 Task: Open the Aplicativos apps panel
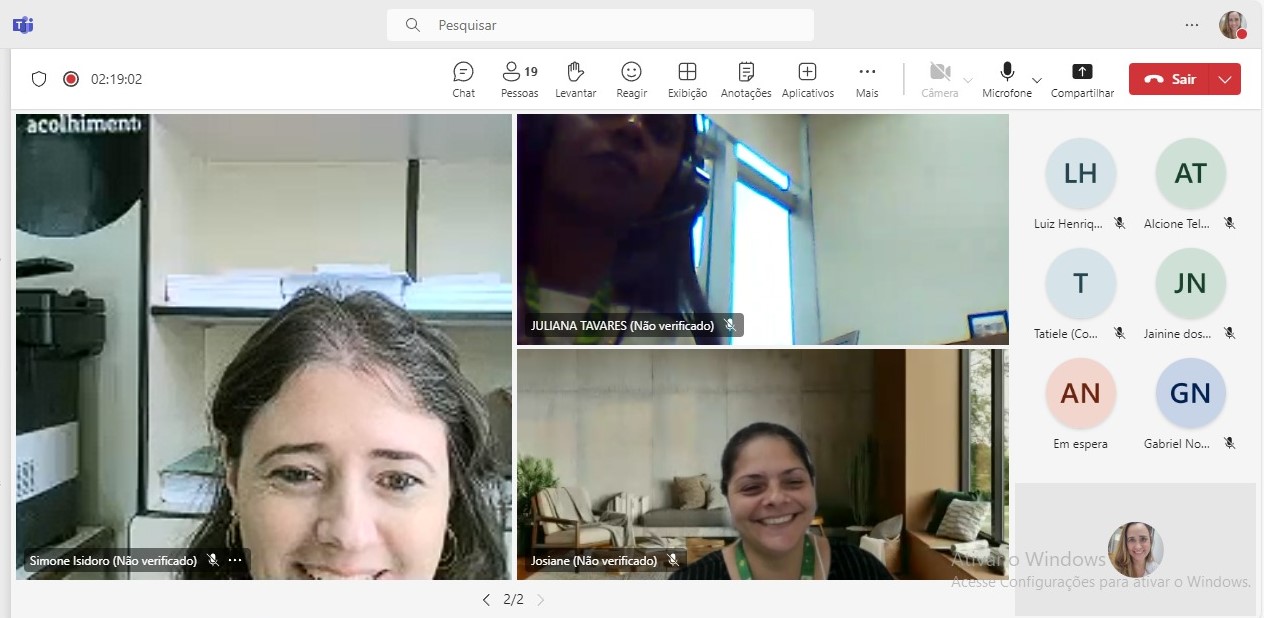(x=807, y=79)
